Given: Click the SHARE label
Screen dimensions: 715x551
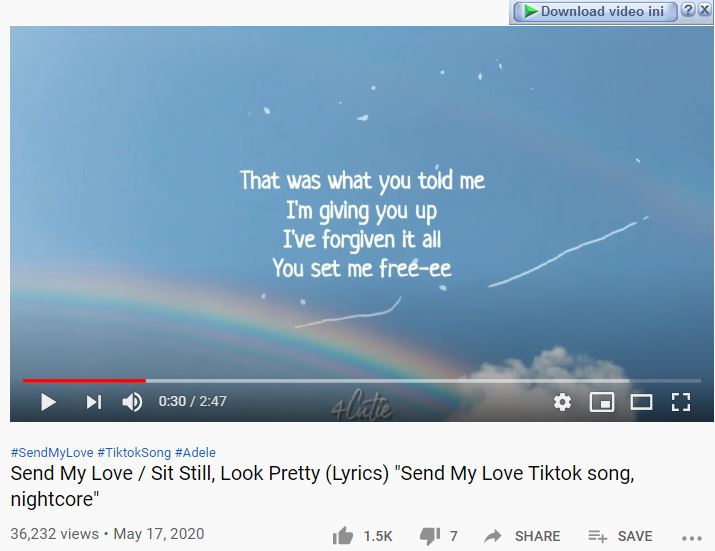Looking at the screenshot, I should point(538,536).
